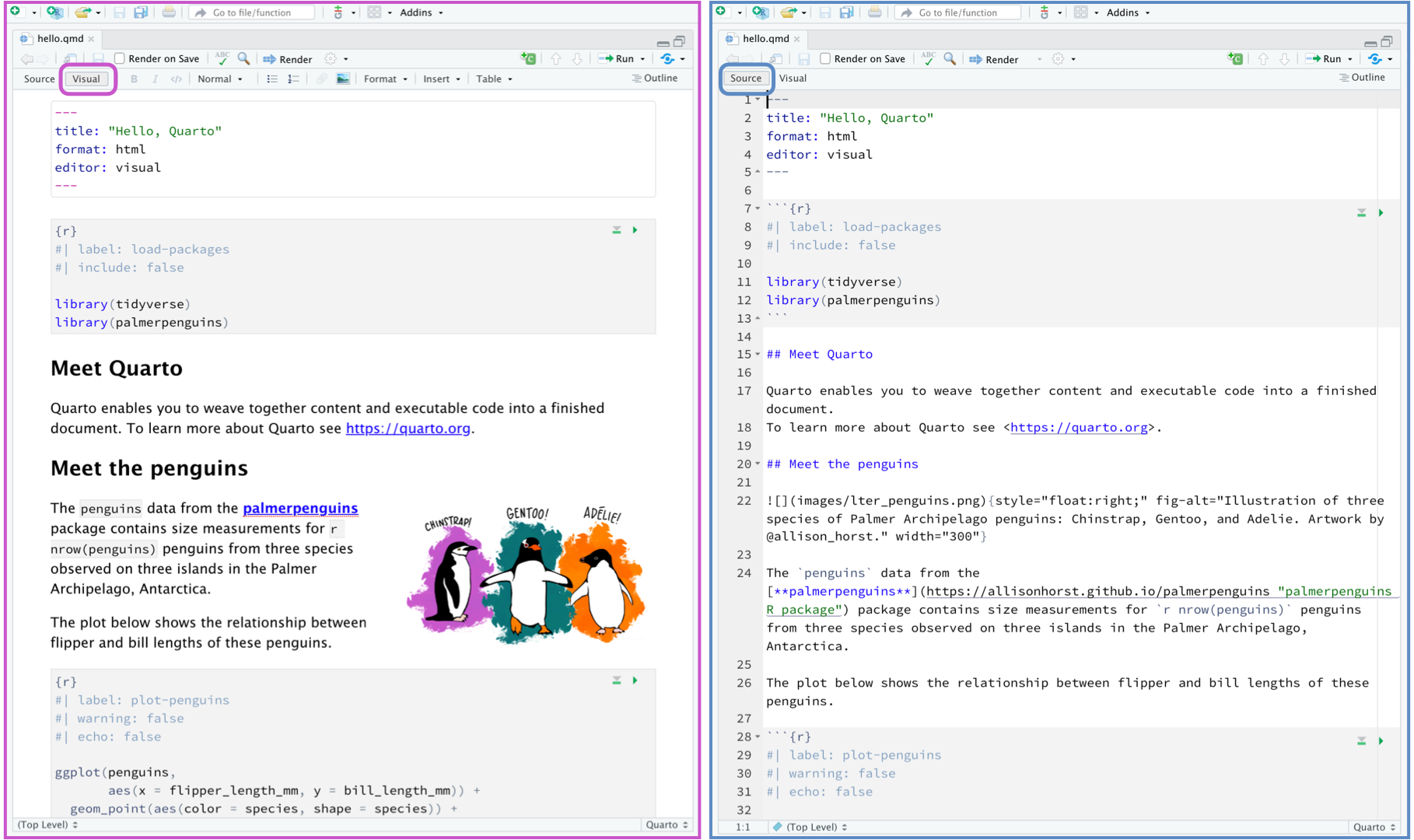Toggle bold formatting in the visual editor

point(134,79)
